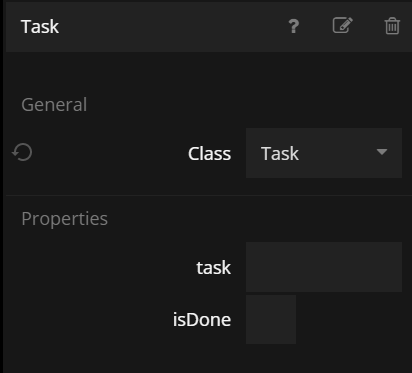Select the Task value text in Class combo
412x373 pixels.
[x=280, y=154]
